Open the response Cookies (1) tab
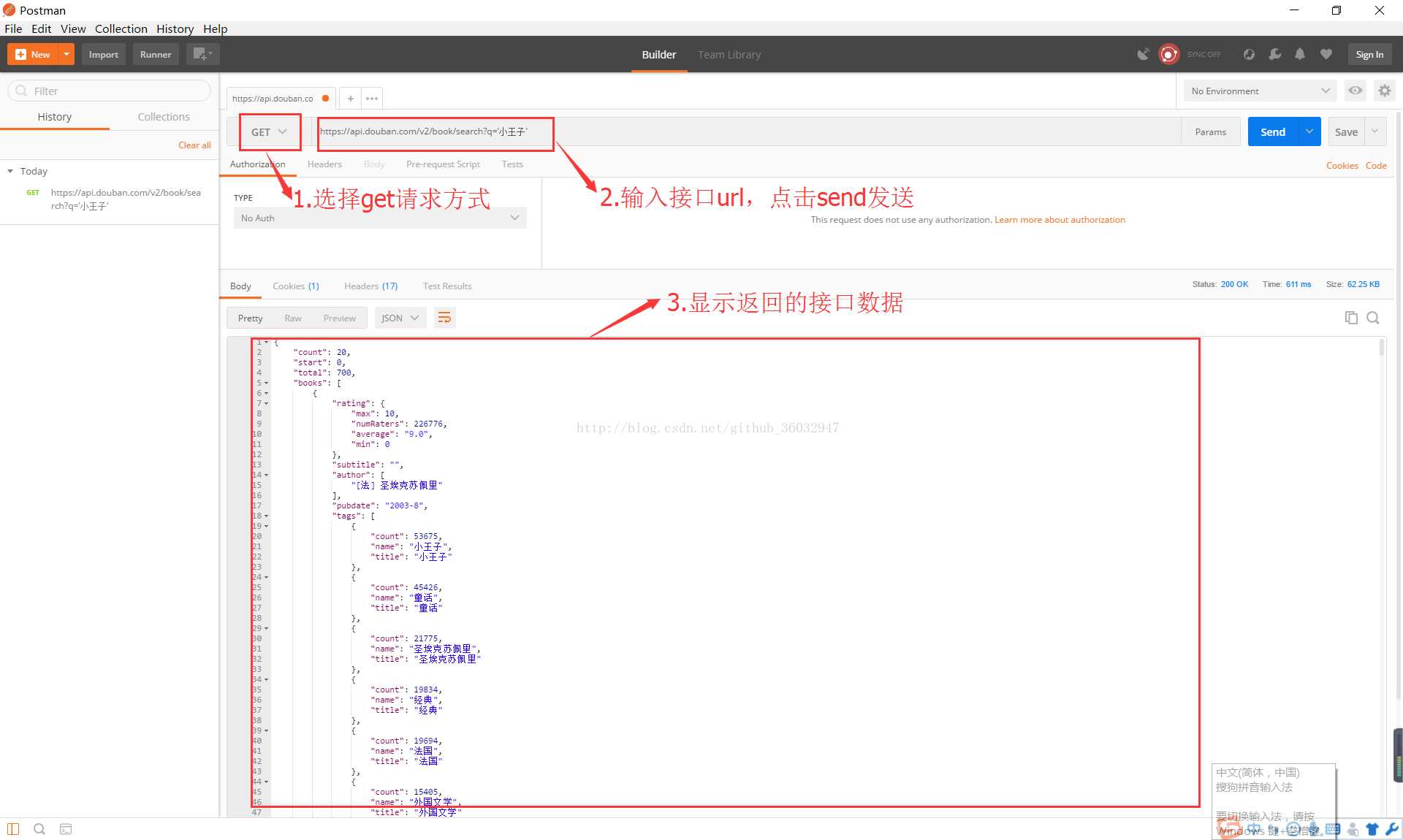This screenshot has height=840, width=1403. coord(296,286)
